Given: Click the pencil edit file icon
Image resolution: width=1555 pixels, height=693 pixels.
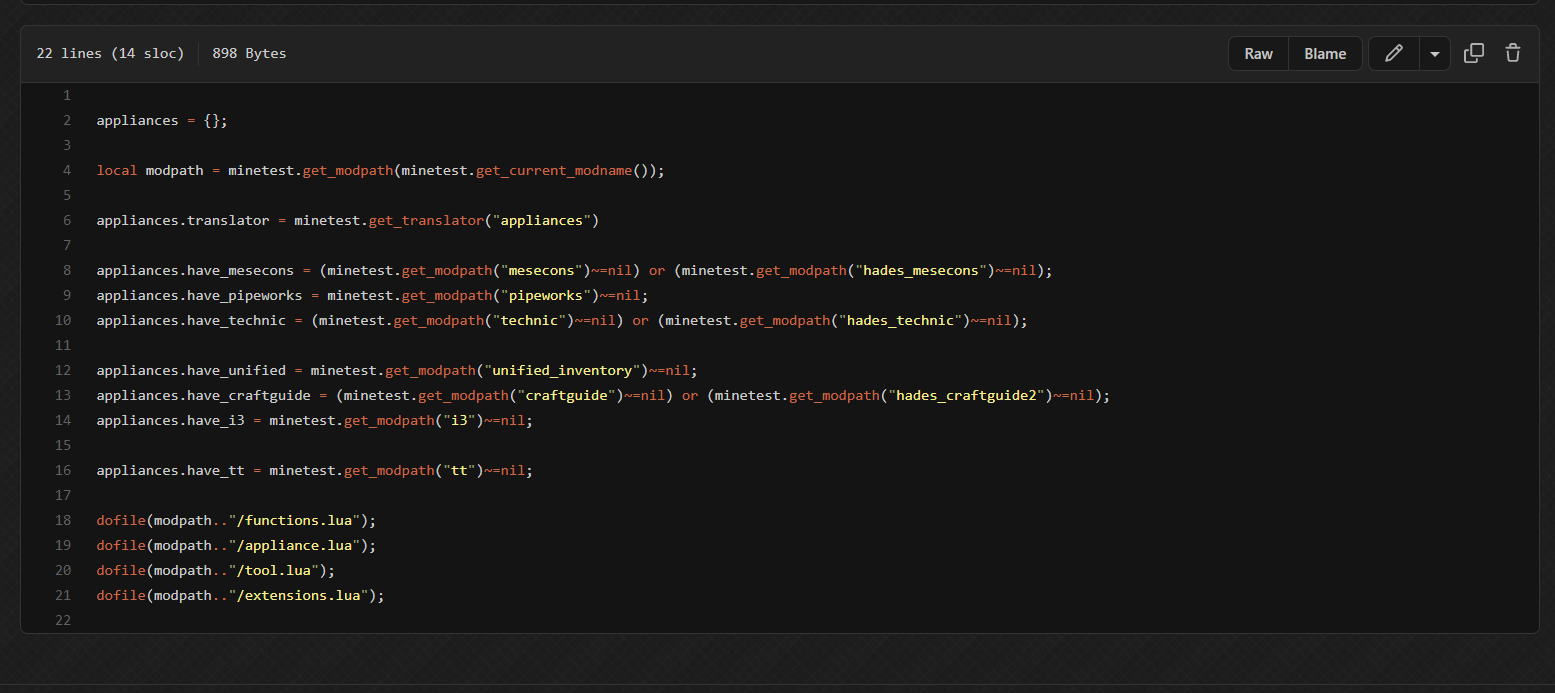Looking at the screenshot, I should click(x=1393, y=54).
